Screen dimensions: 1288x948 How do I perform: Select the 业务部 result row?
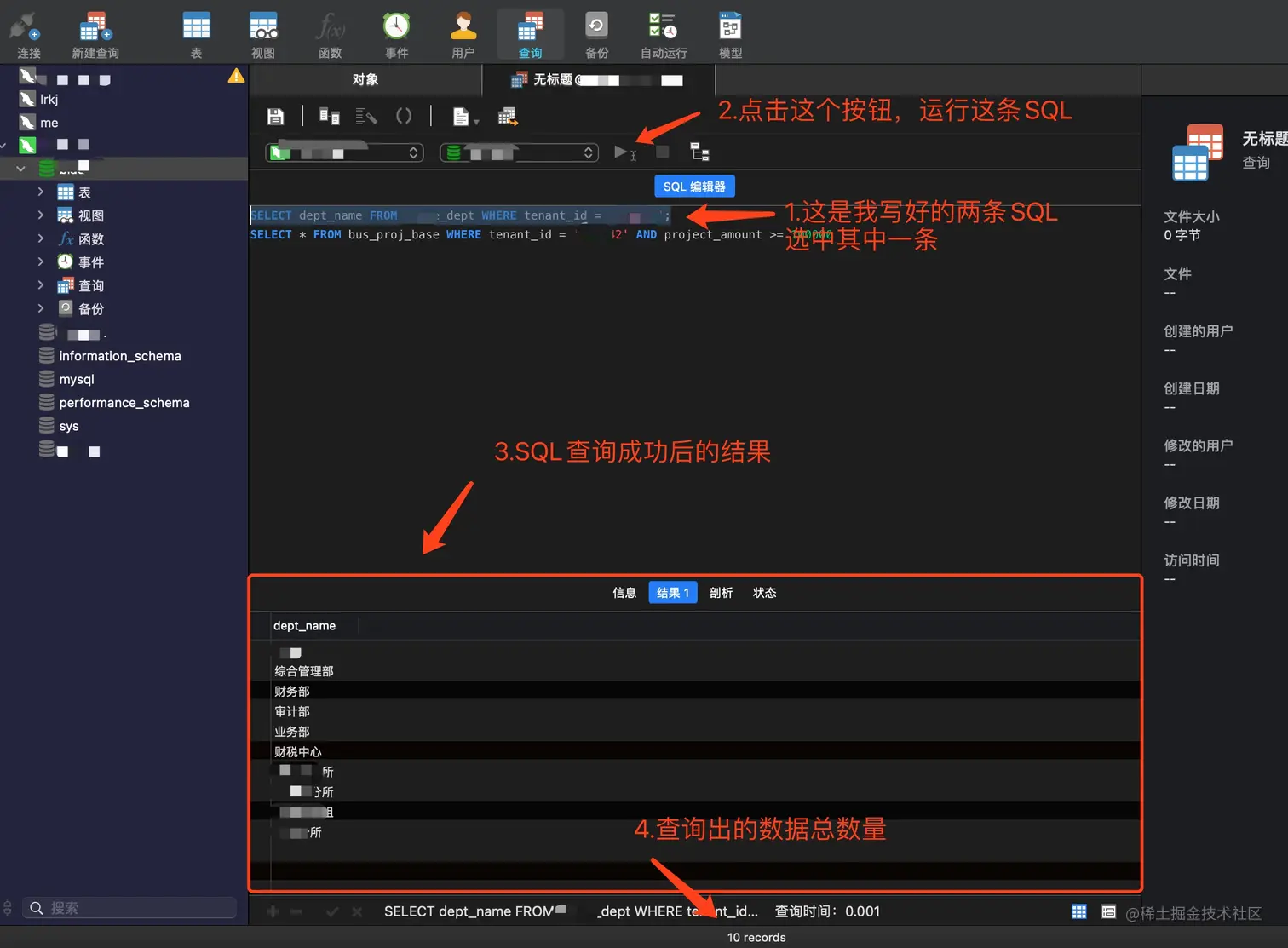coord(291,732)
